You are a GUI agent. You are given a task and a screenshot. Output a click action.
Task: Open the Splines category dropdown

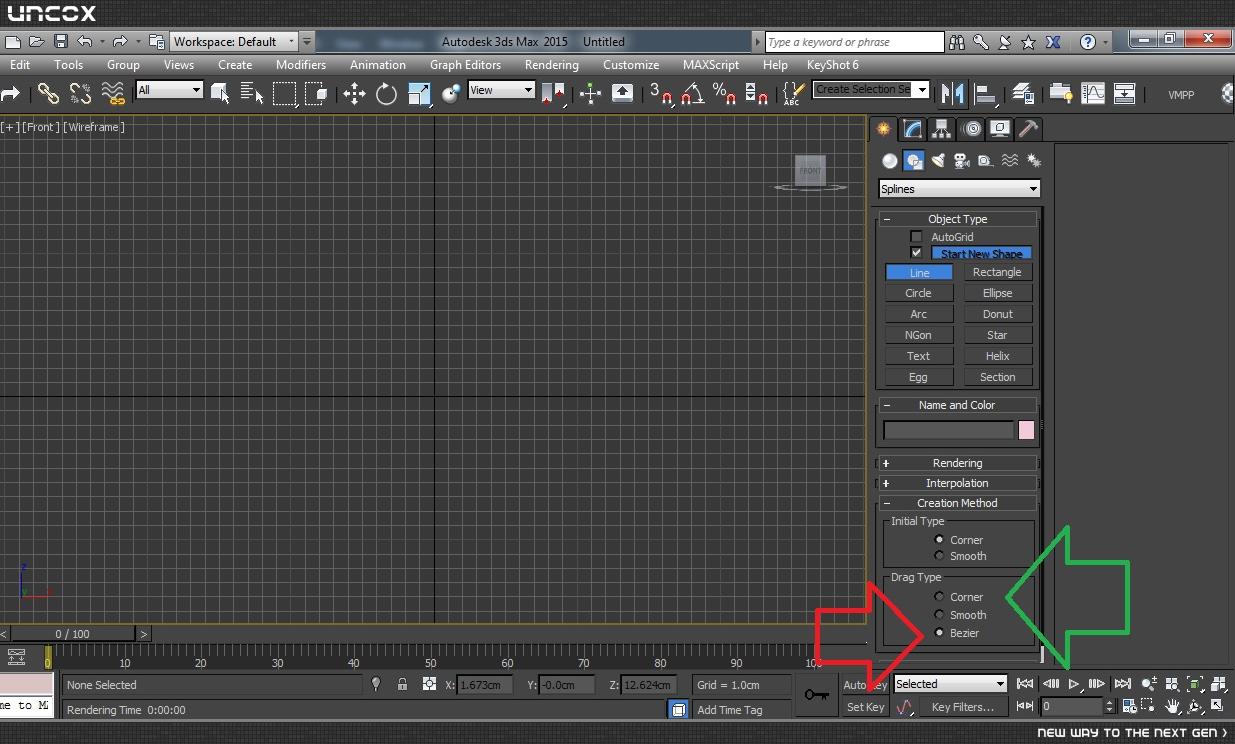tap(959, 189)
